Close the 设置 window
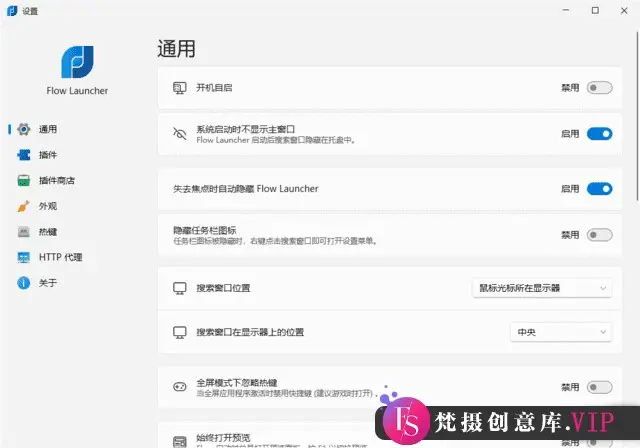Viewport: 640px width, 448px height. [x=624, y=11]
